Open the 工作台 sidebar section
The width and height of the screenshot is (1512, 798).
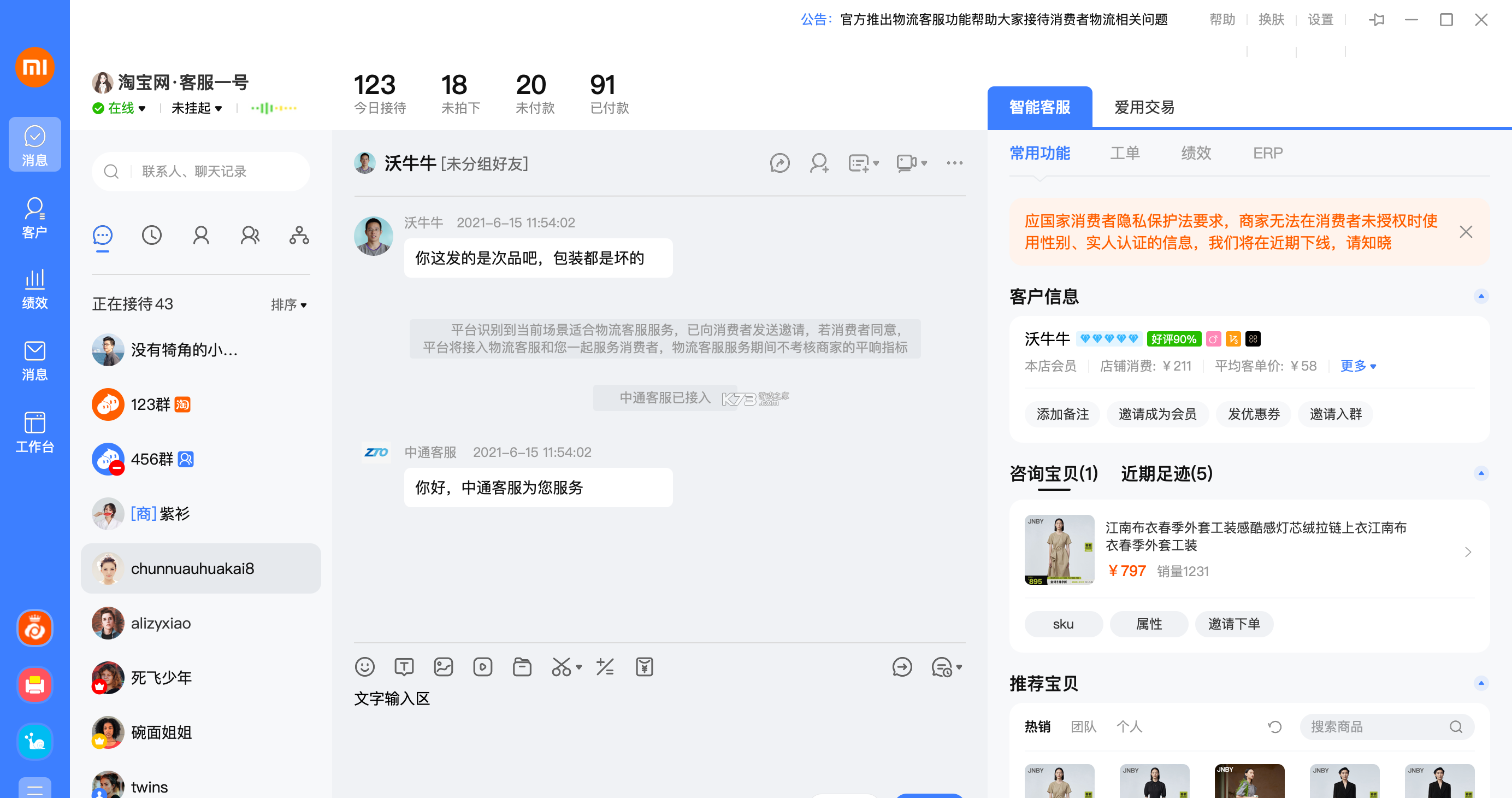click(x=34, y=433)
